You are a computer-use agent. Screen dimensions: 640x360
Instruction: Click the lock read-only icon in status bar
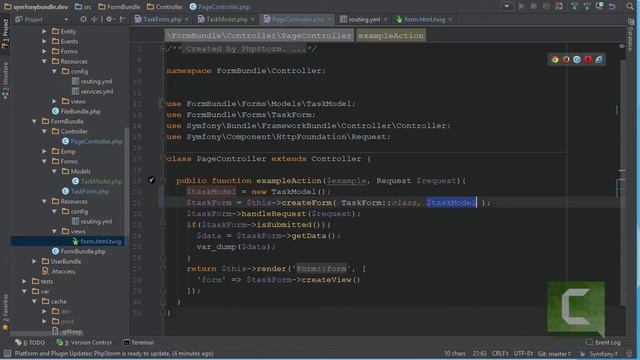582,354
